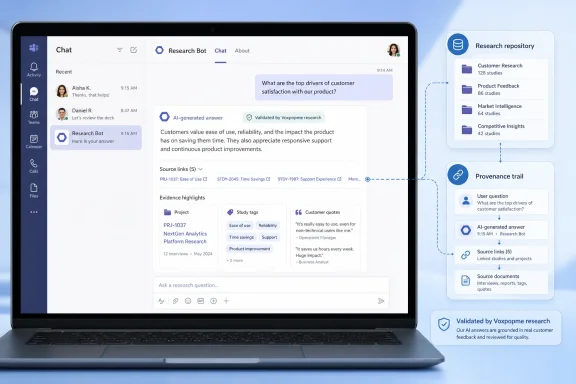Open the Activity bell in sidebar
Screen dimensions: 576x384
34,69
